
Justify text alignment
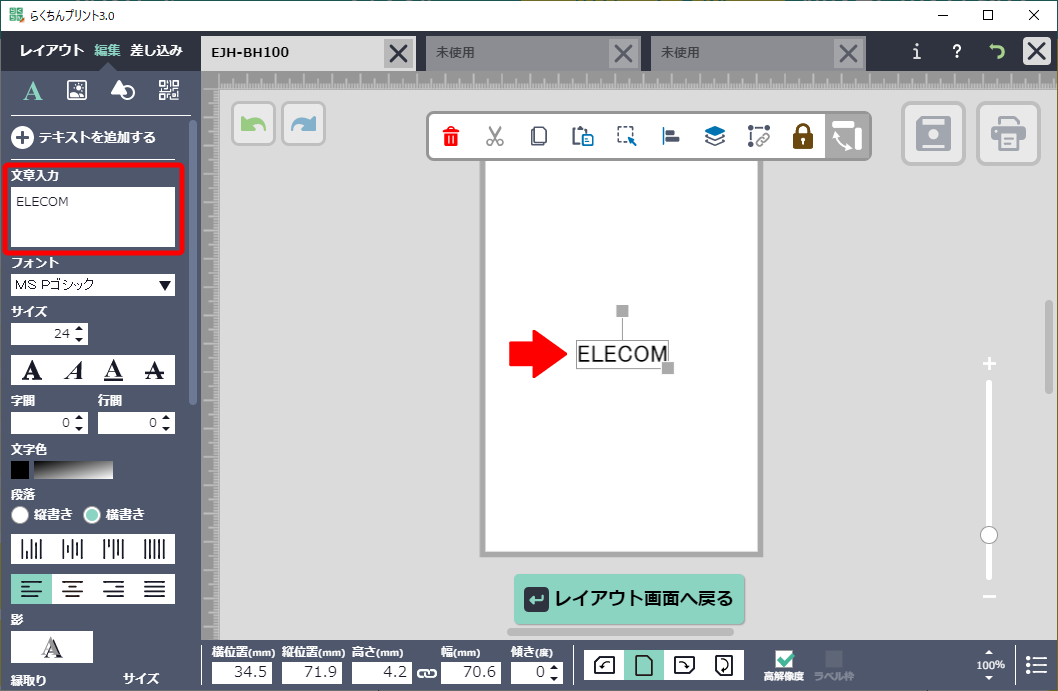(155, 589)
